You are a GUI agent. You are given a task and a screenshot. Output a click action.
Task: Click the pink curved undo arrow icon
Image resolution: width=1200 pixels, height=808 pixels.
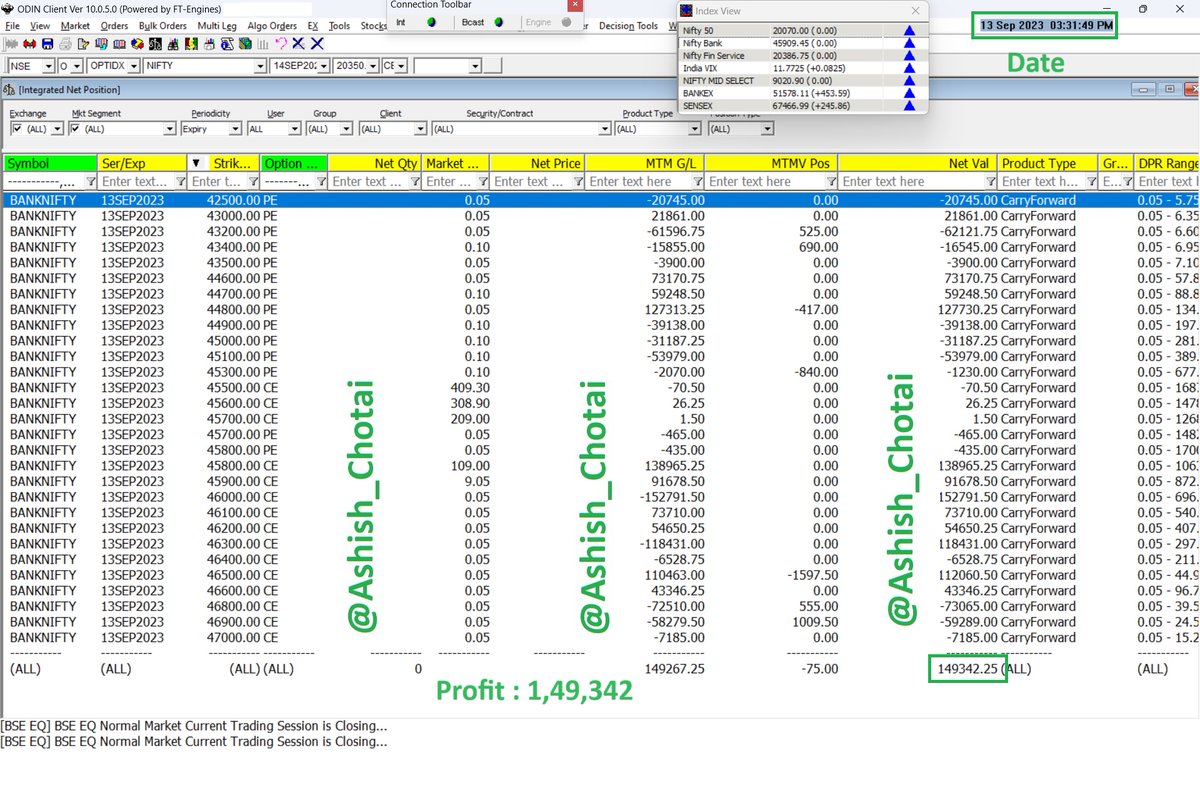click(281, 44)
